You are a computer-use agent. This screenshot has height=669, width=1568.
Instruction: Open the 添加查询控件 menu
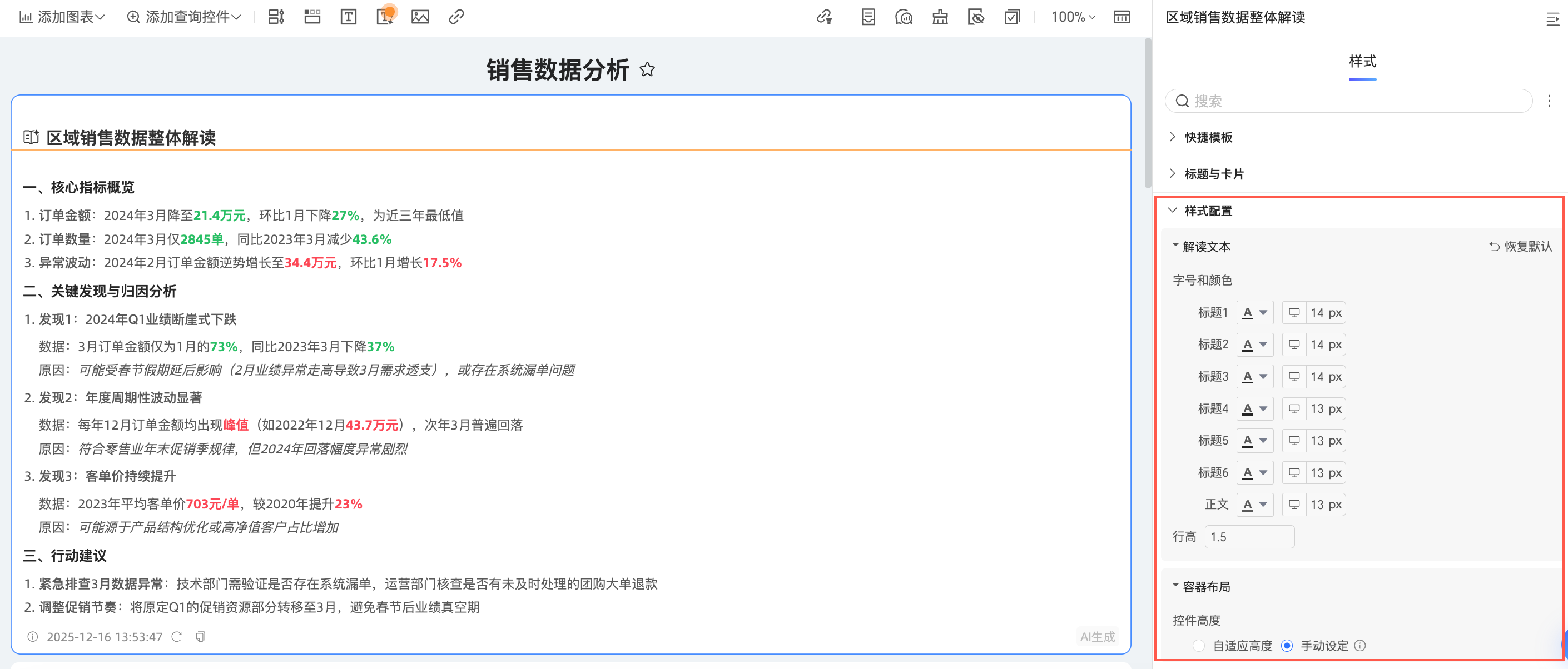[184, 17]
